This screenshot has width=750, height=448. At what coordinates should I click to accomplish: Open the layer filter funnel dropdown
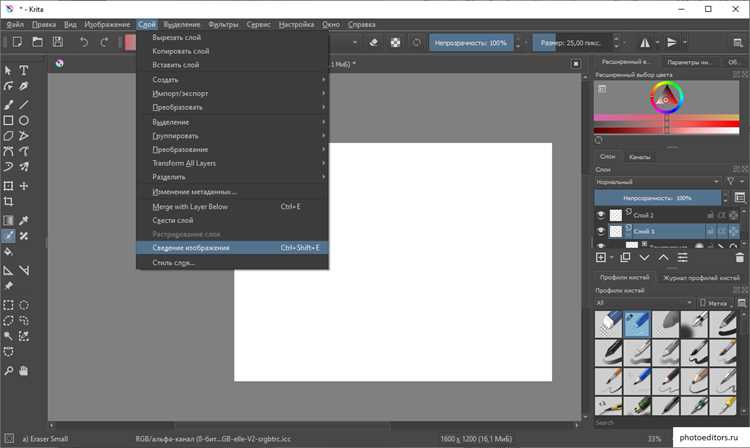click(734, 181)
